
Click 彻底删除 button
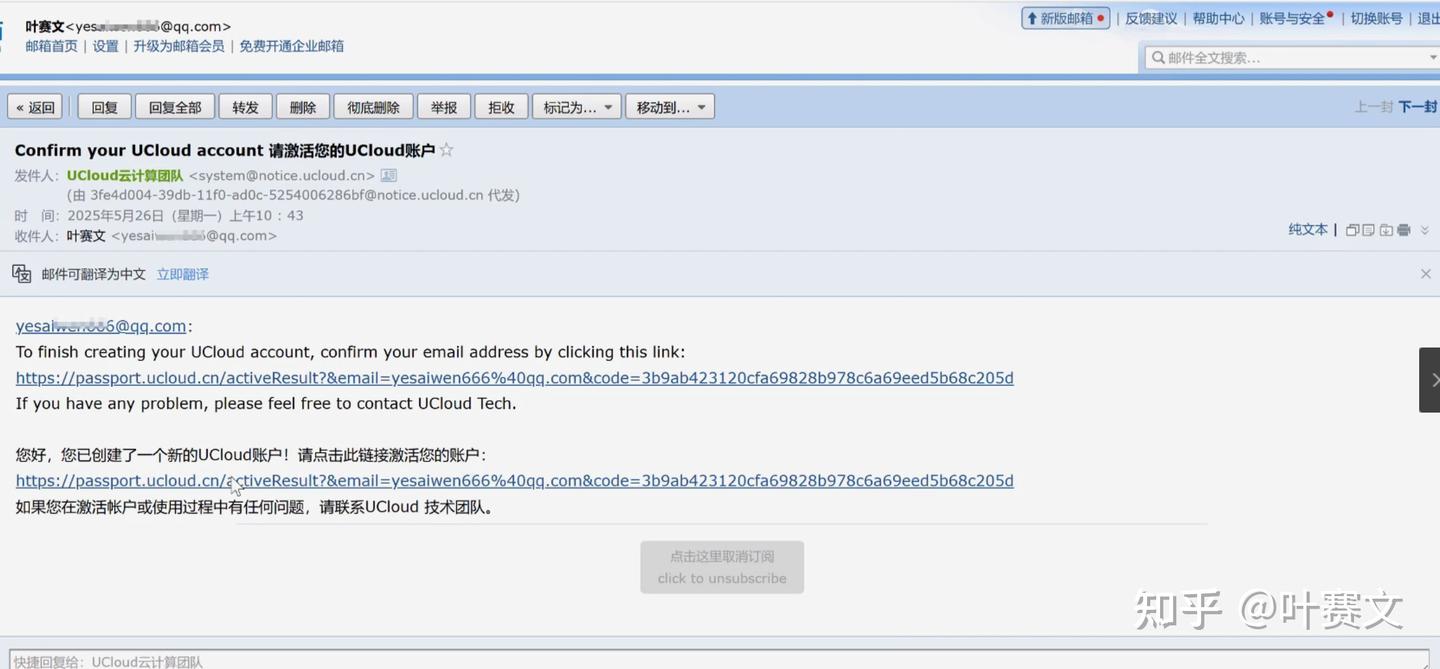click(374, 107)
